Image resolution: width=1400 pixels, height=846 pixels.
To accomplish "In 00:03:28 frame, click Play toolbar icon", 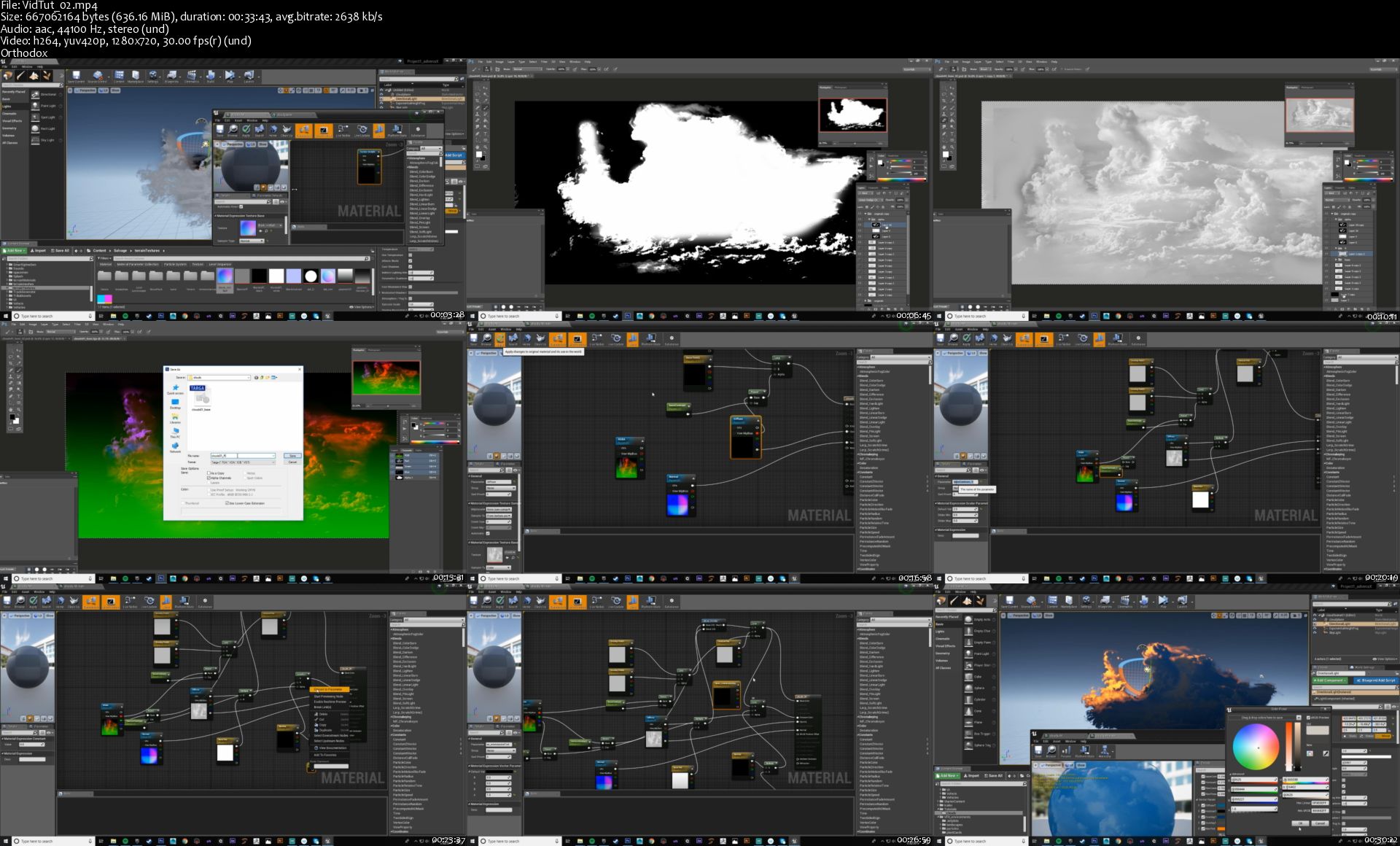I will pyautogui.click(x=230, y=76).
